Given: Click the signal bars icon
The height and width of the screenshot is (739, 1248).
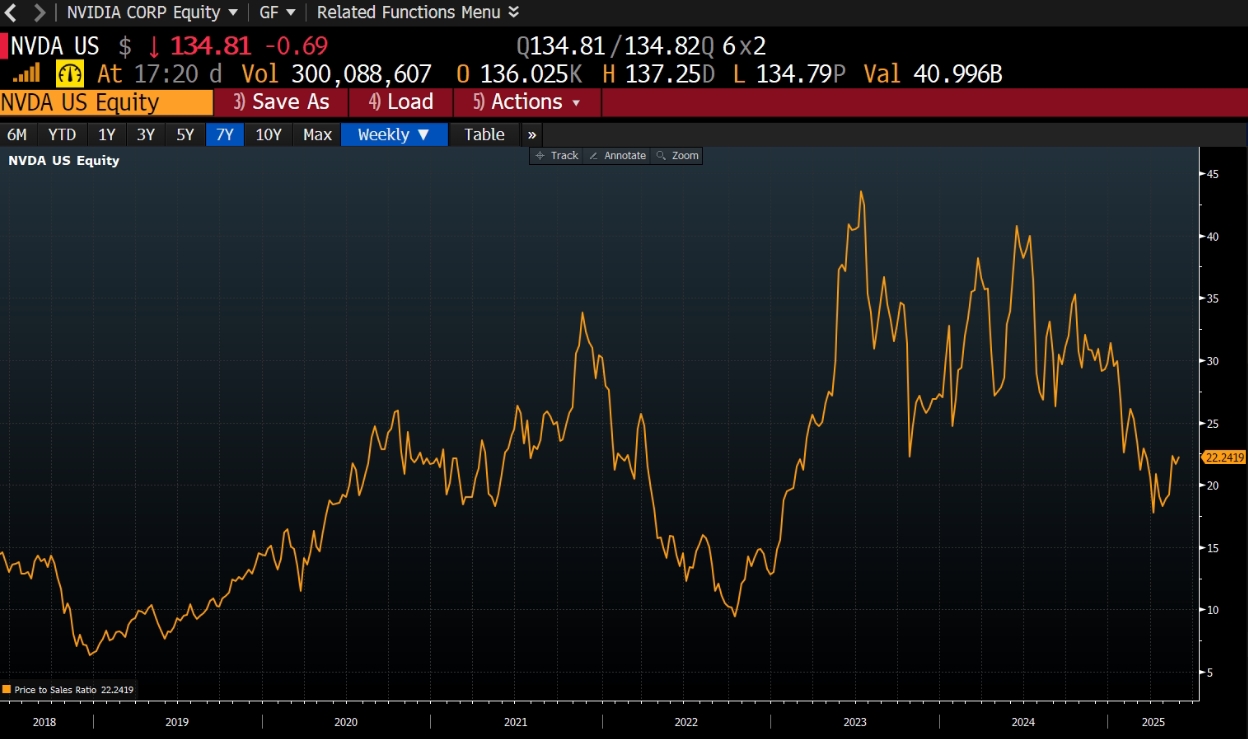Looking at the screenshot, I should 27,73.
